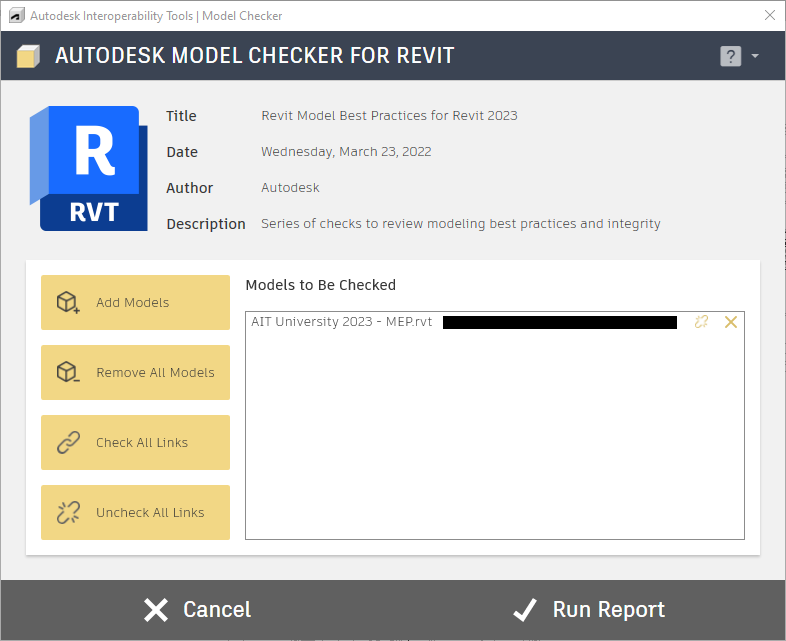Expand the dropdown arrow beside help

click(x=755, y=56)
